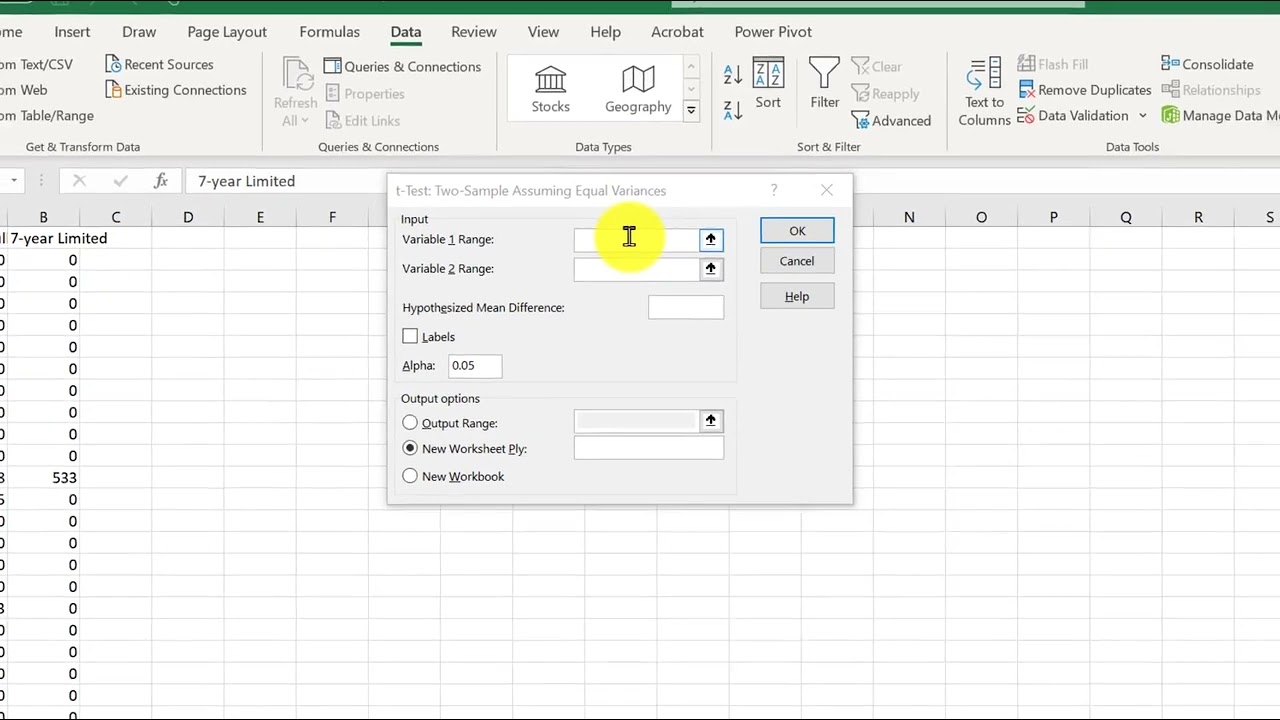Select column P header
The image size is (1280, 720).
[x=1053, y=217]
